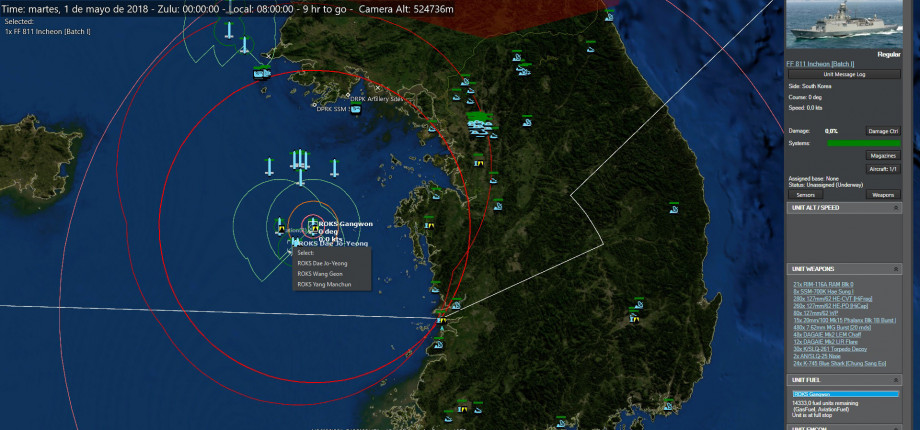Click the green Systems status bar
Screen dimensions: 920x430
(x=863, y=143)
